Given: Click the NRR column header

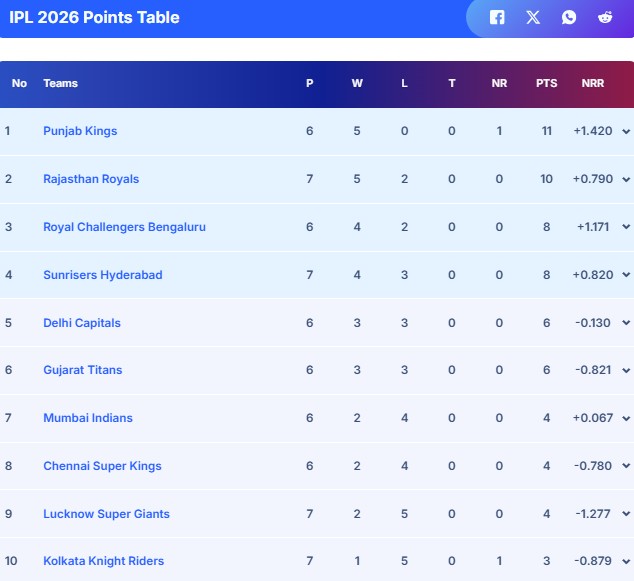Looking at the screenshot, I should pyautogui.click(x=593, y=83).
